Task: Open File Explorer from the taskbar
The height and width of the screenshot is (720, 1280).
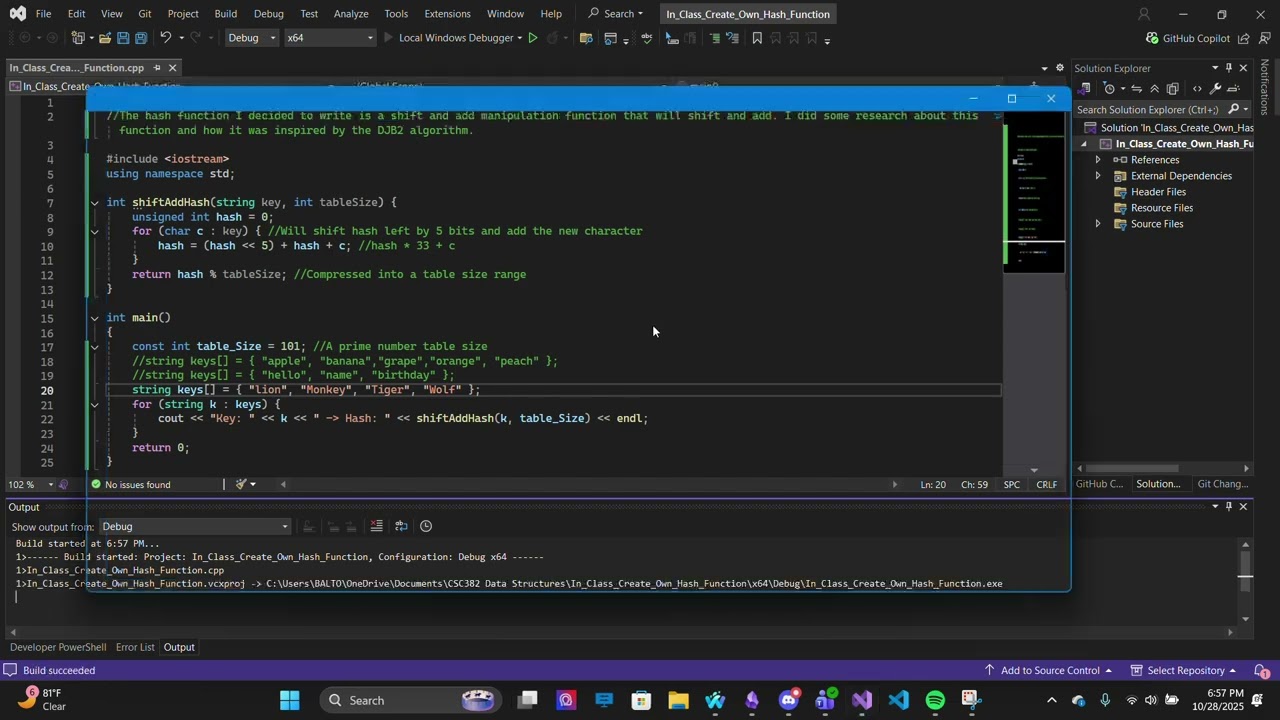Action: tap(678, 700)
